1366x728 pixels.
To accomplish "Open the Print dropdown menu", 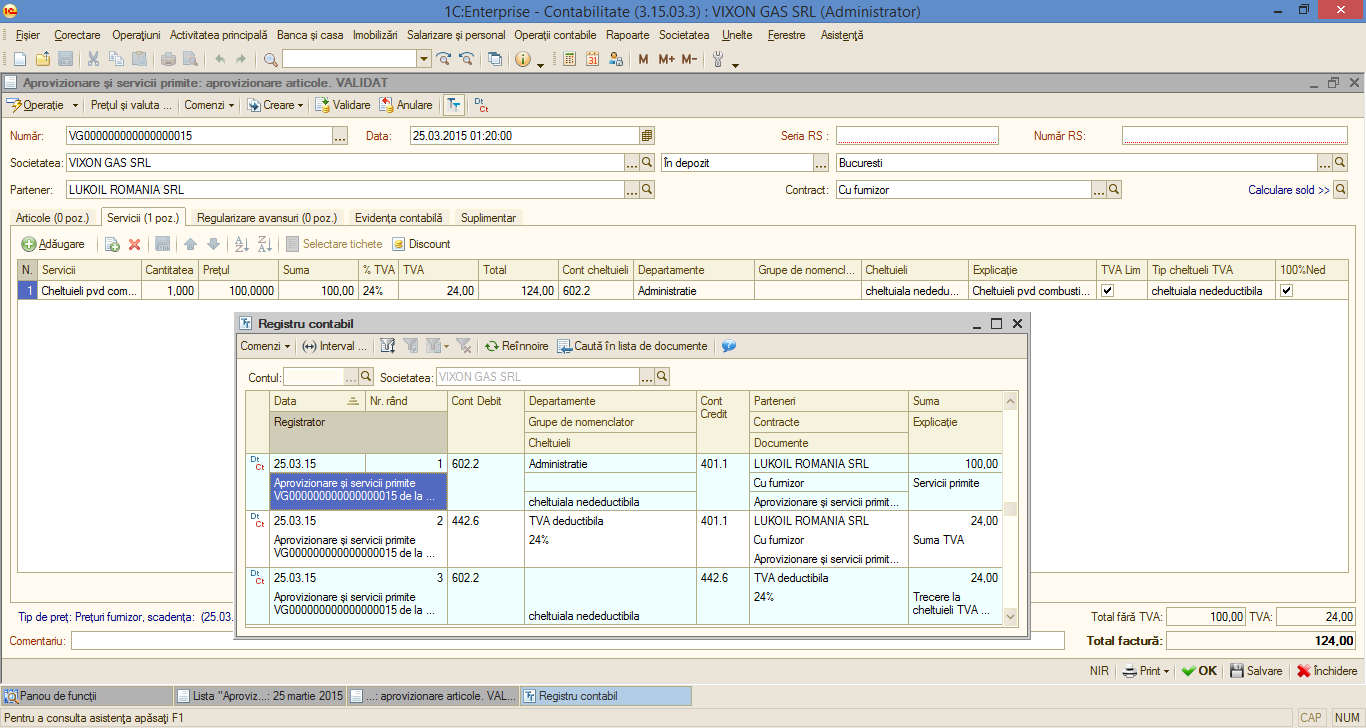I will click(1146, 671).
